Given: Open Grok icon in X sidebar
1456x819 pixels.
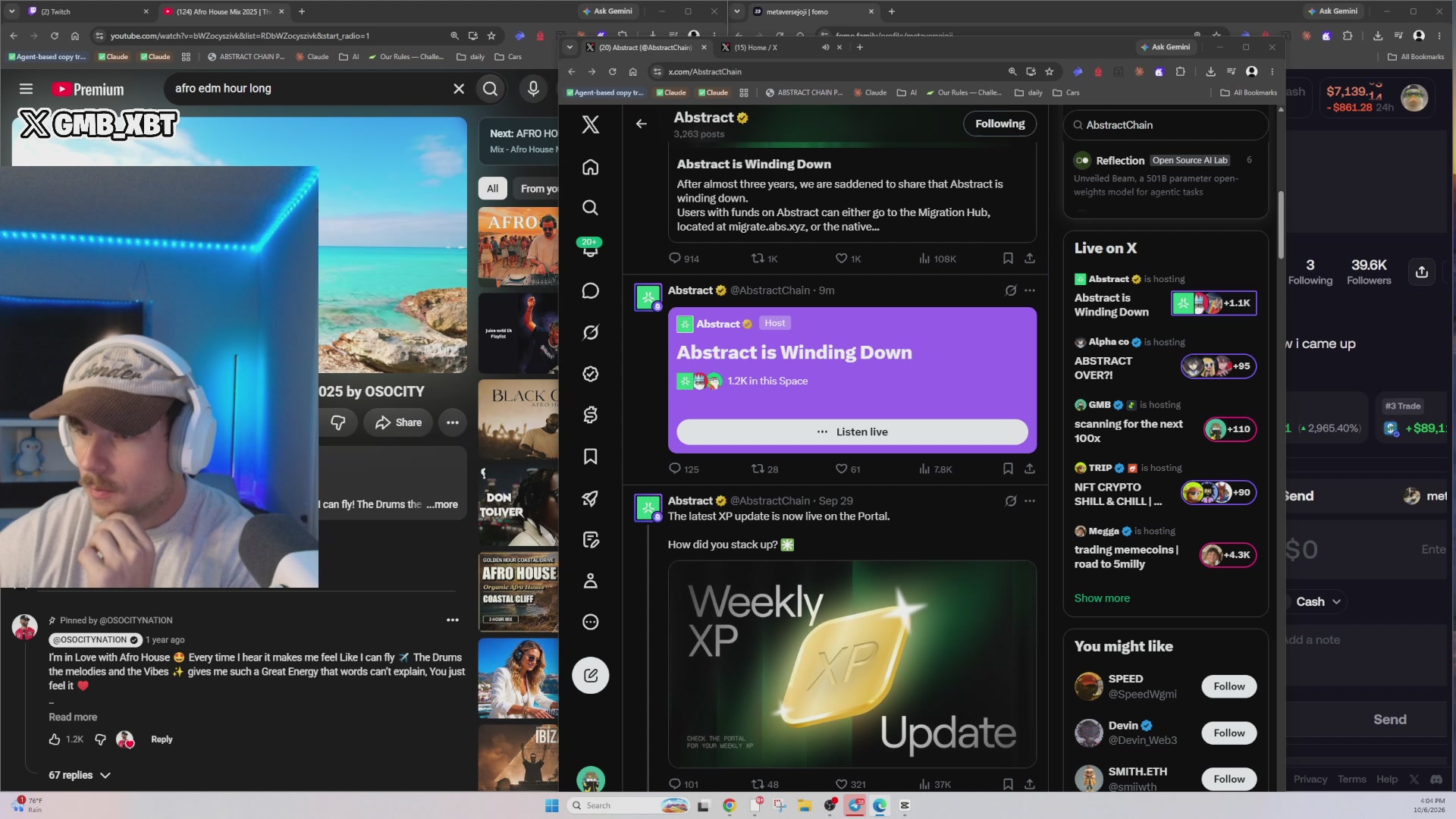Looking at the screenshot, I should (591, 332).
